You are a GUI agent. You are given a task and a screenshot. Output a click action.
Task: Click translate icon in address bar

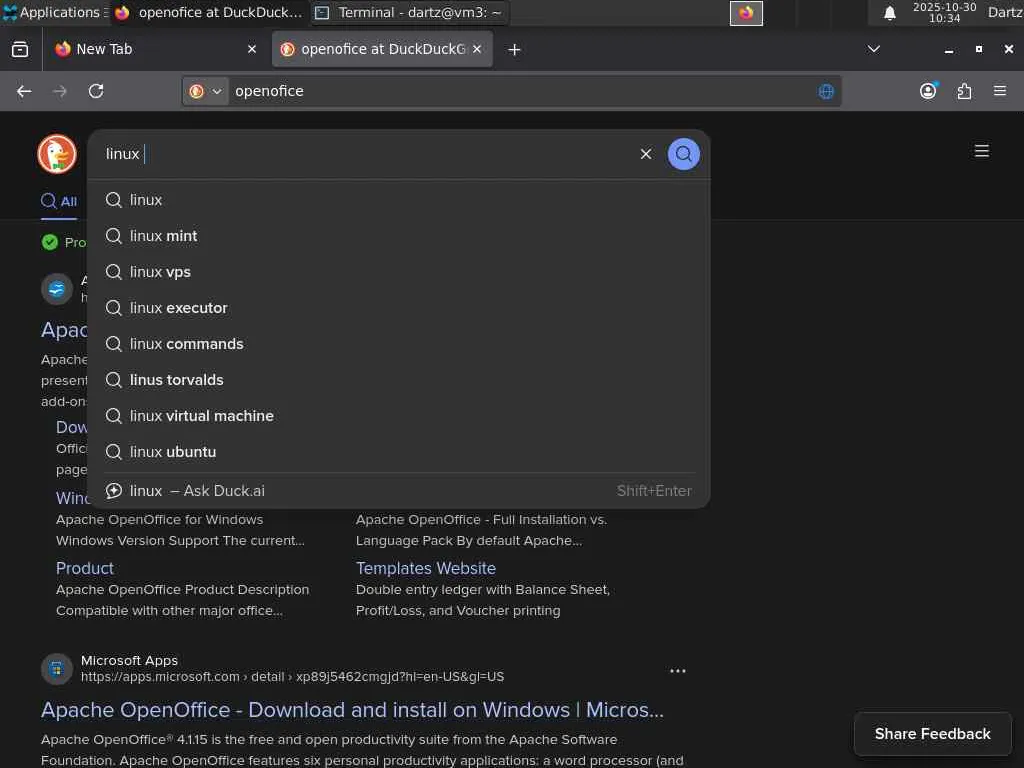(825, 91)
